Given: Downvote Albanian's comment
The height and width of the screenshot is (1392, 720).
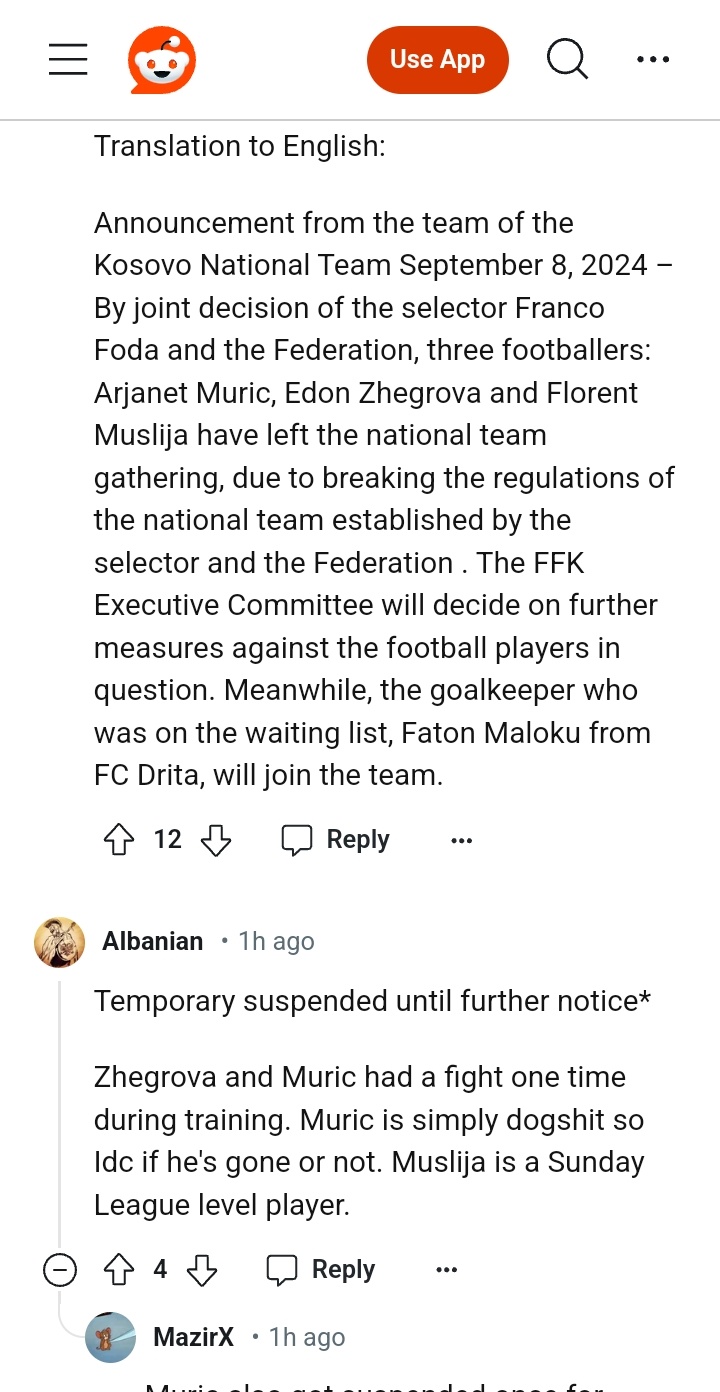Looking at the screenshot, I should (202, 1270).
